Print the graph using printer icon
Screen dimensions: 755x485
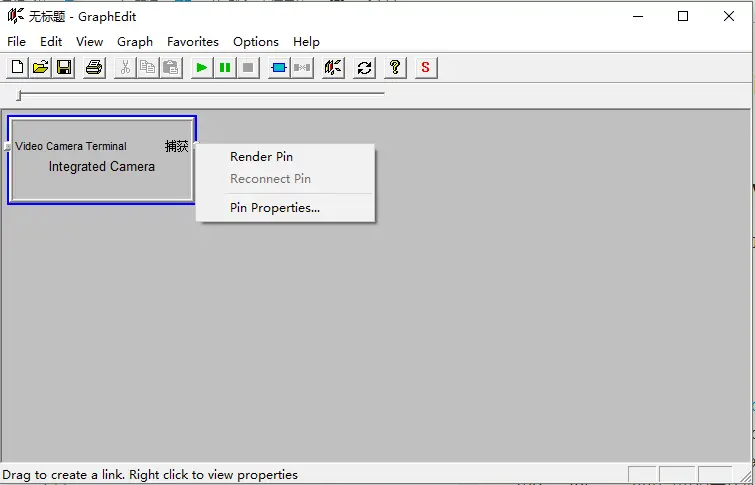point(94,67)
